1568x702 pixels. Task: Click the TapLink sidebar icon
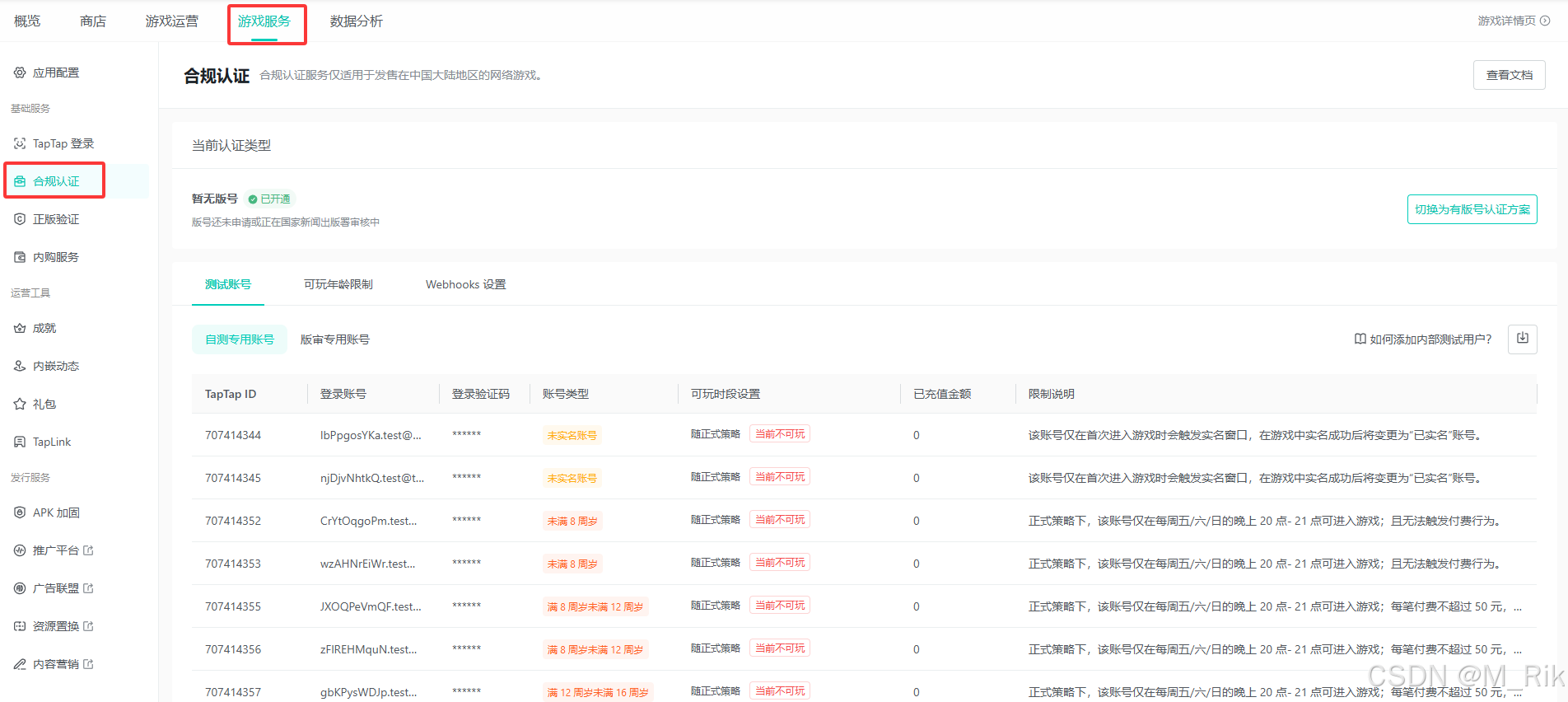(20, 442)
